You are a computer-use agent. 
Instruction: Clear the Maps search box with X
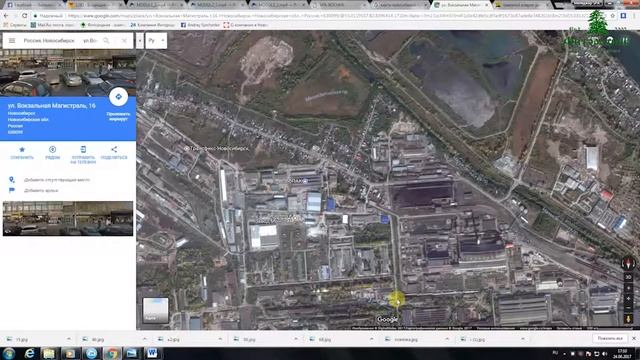124,40
